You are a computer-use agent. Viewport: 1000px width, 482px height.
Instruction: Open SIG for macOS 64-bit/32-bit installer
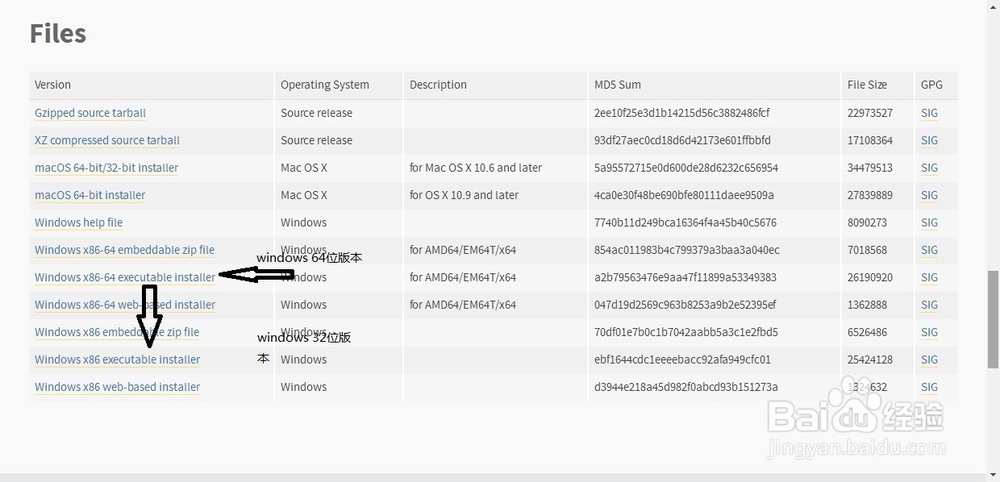click(929, 168)
